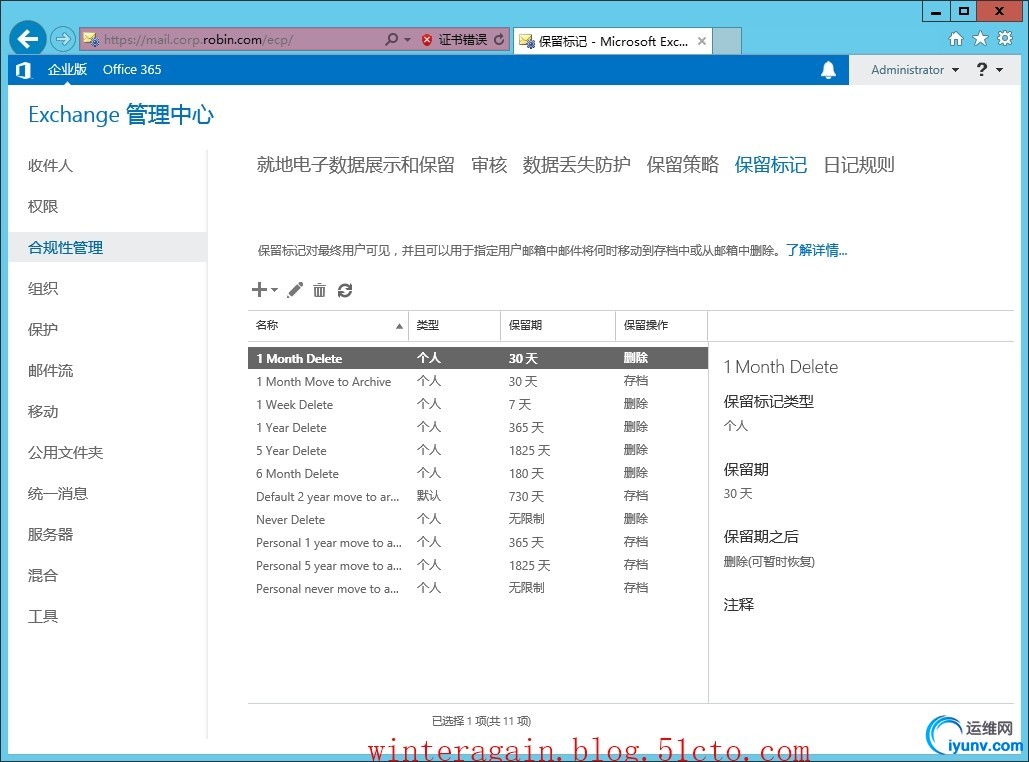Click the browser Back arrow button
The width and height of the screenshot is (1029, 762).
coord(28,39)
